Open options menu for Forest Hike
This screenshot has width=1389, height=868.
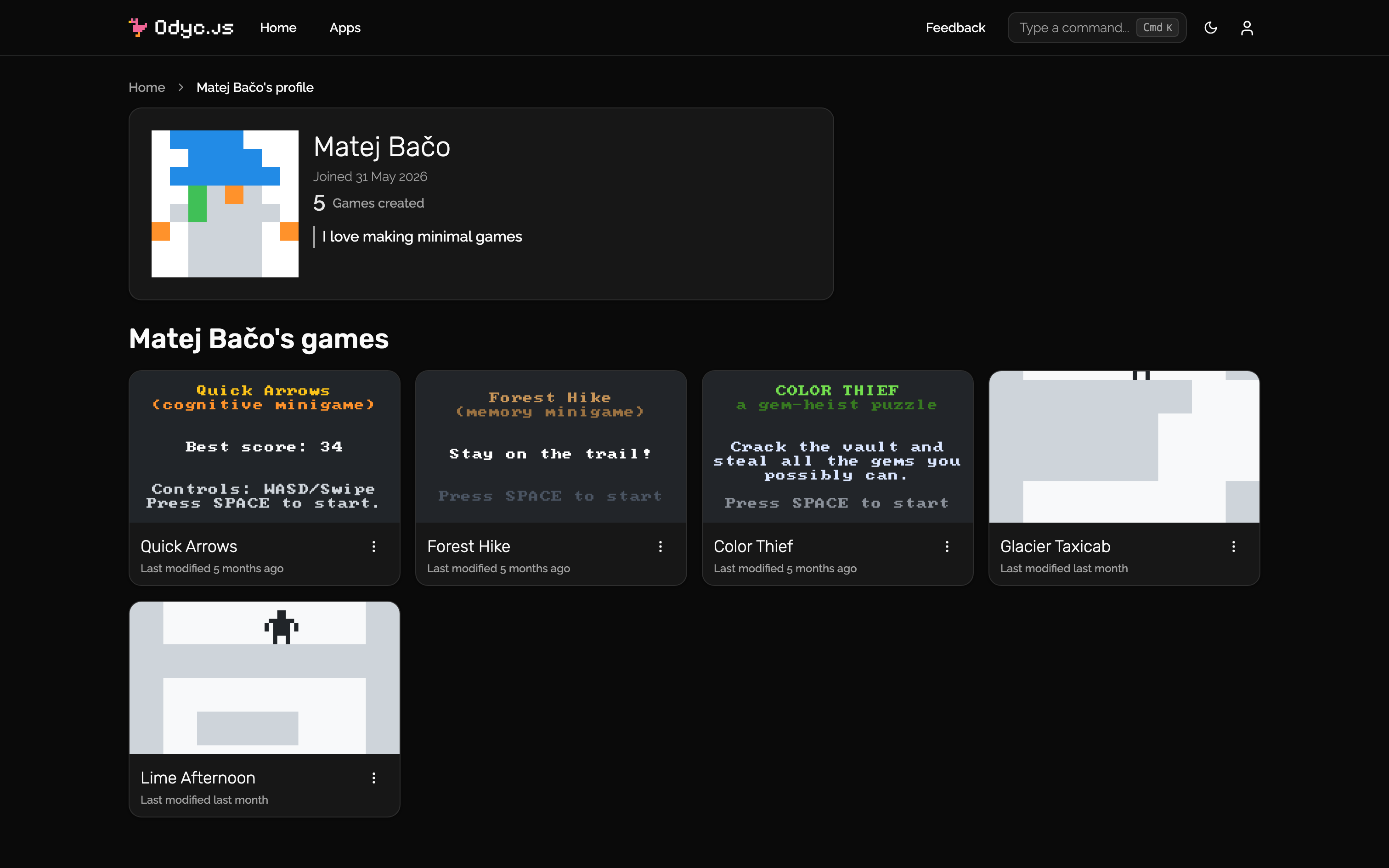[x=660, y=547]
